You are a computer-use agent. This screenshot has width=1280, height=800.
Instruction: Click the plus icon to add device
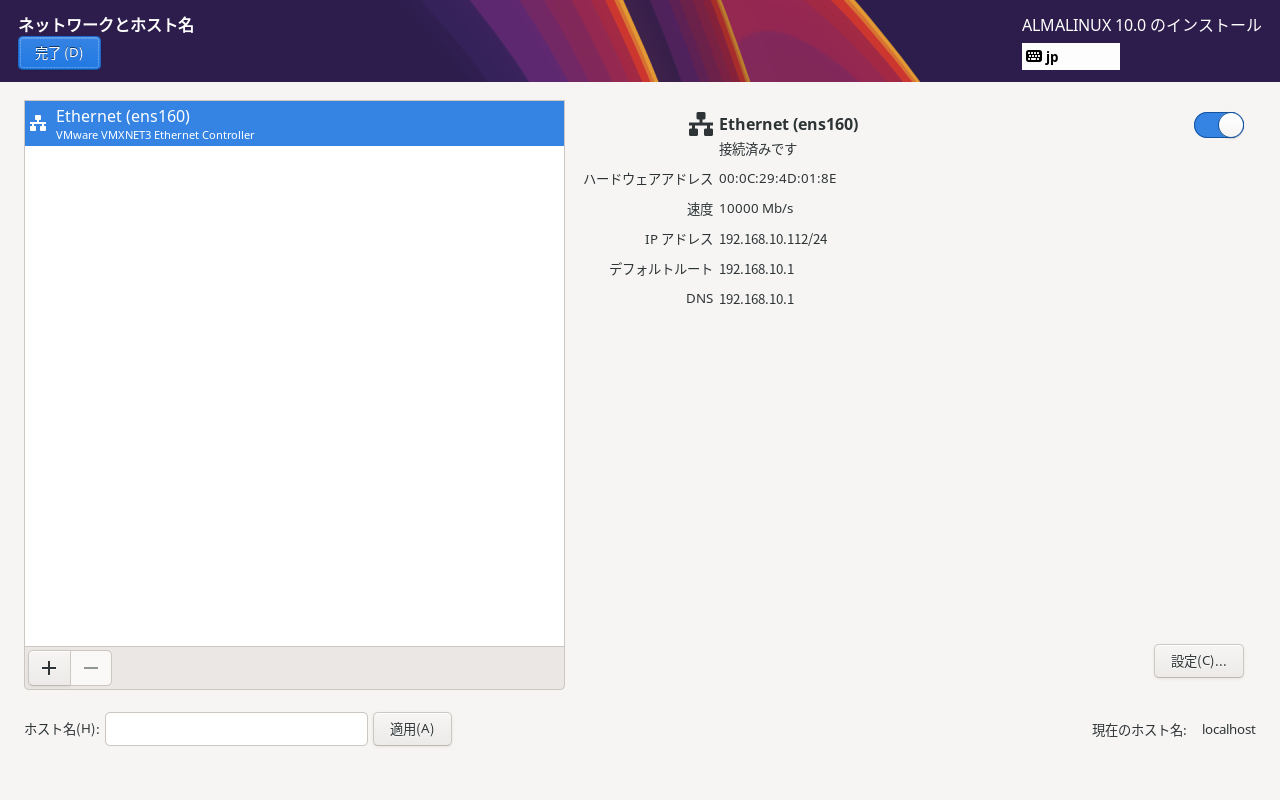click(x=49, y=668)
